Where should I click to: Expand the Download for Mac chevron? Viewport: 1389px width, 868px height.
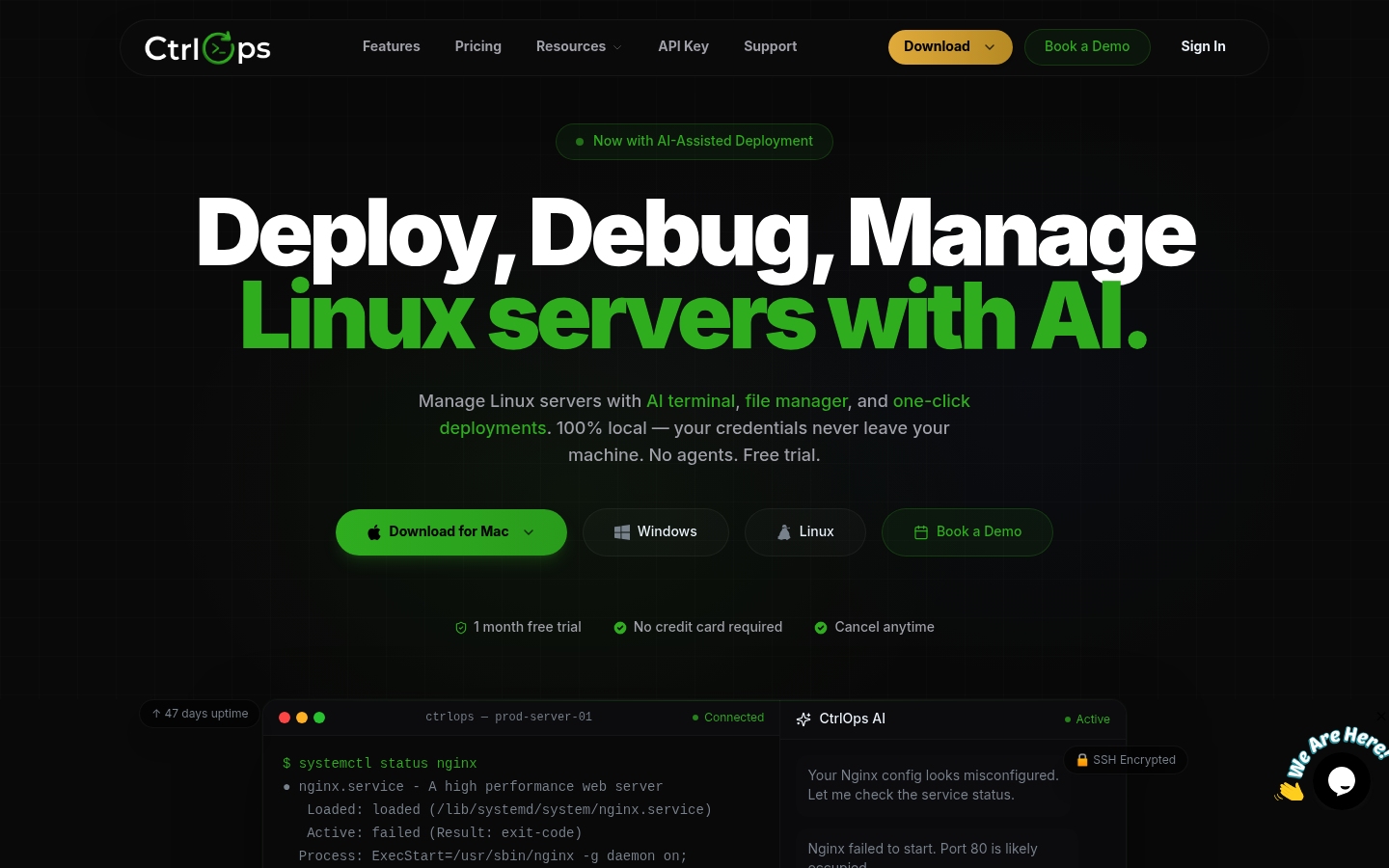click(x=529, y=532)
